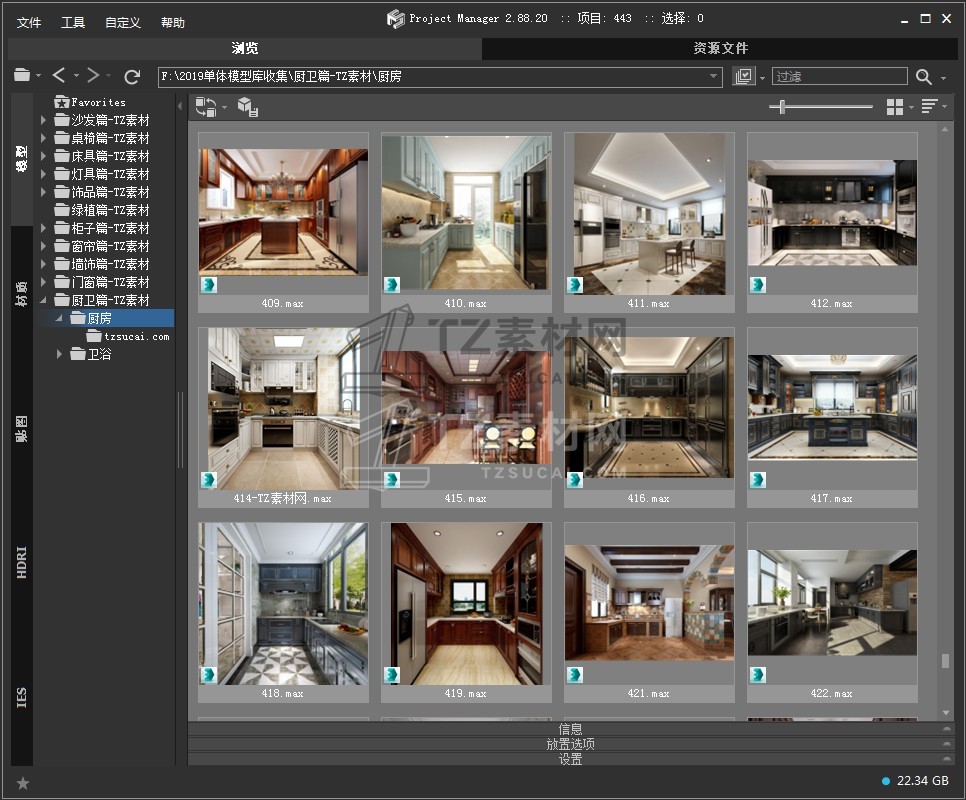Click the refresh folder icon
This screenshot has height=800, width=966.
click(x=132, y=76)
